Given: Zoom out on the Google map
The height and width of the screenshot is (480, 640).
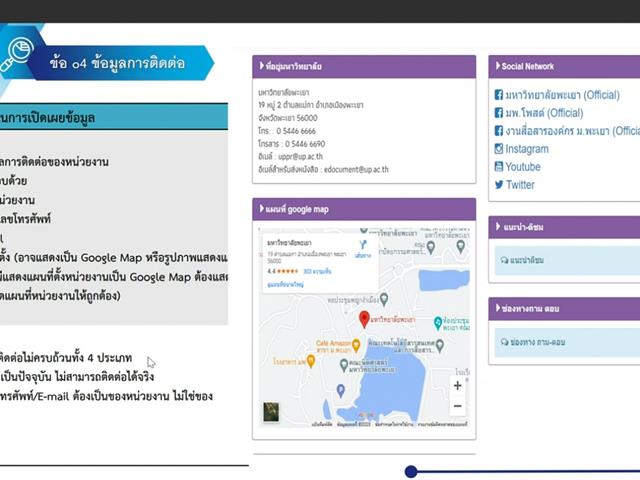Looking at the screenshot, I should (x=458, y=406).
